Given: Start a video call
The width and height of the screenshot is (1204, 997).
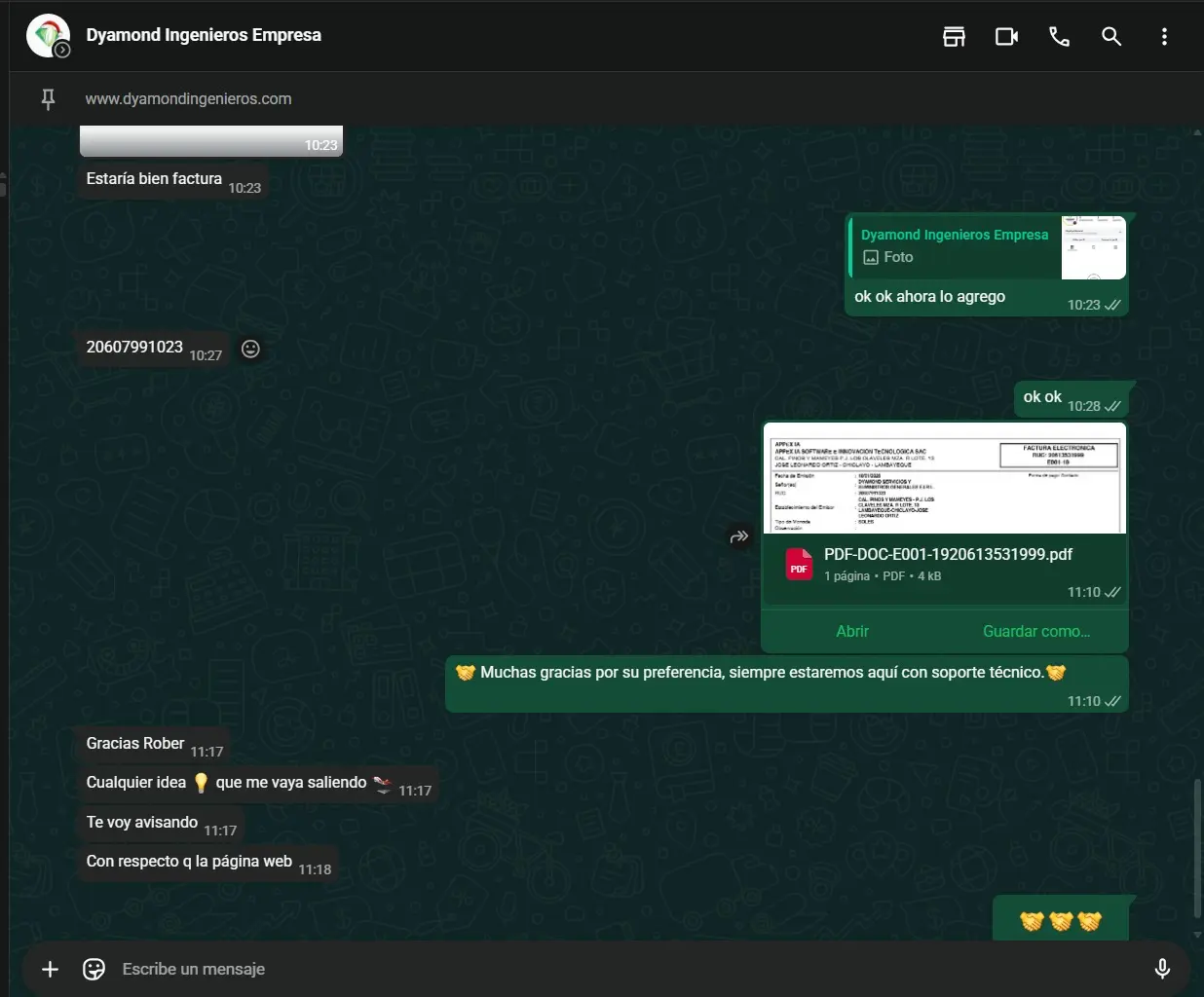Looking at the screenshot, I should coord(1006,37).
